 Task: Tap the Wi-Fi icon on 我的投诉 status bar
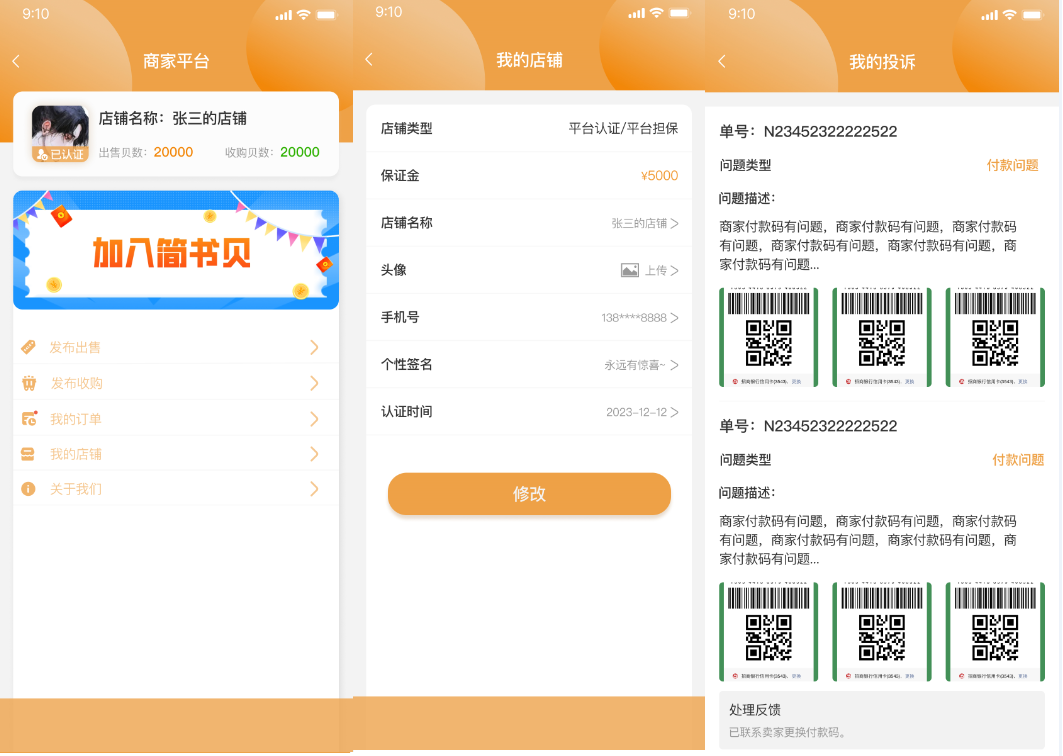1009,15
